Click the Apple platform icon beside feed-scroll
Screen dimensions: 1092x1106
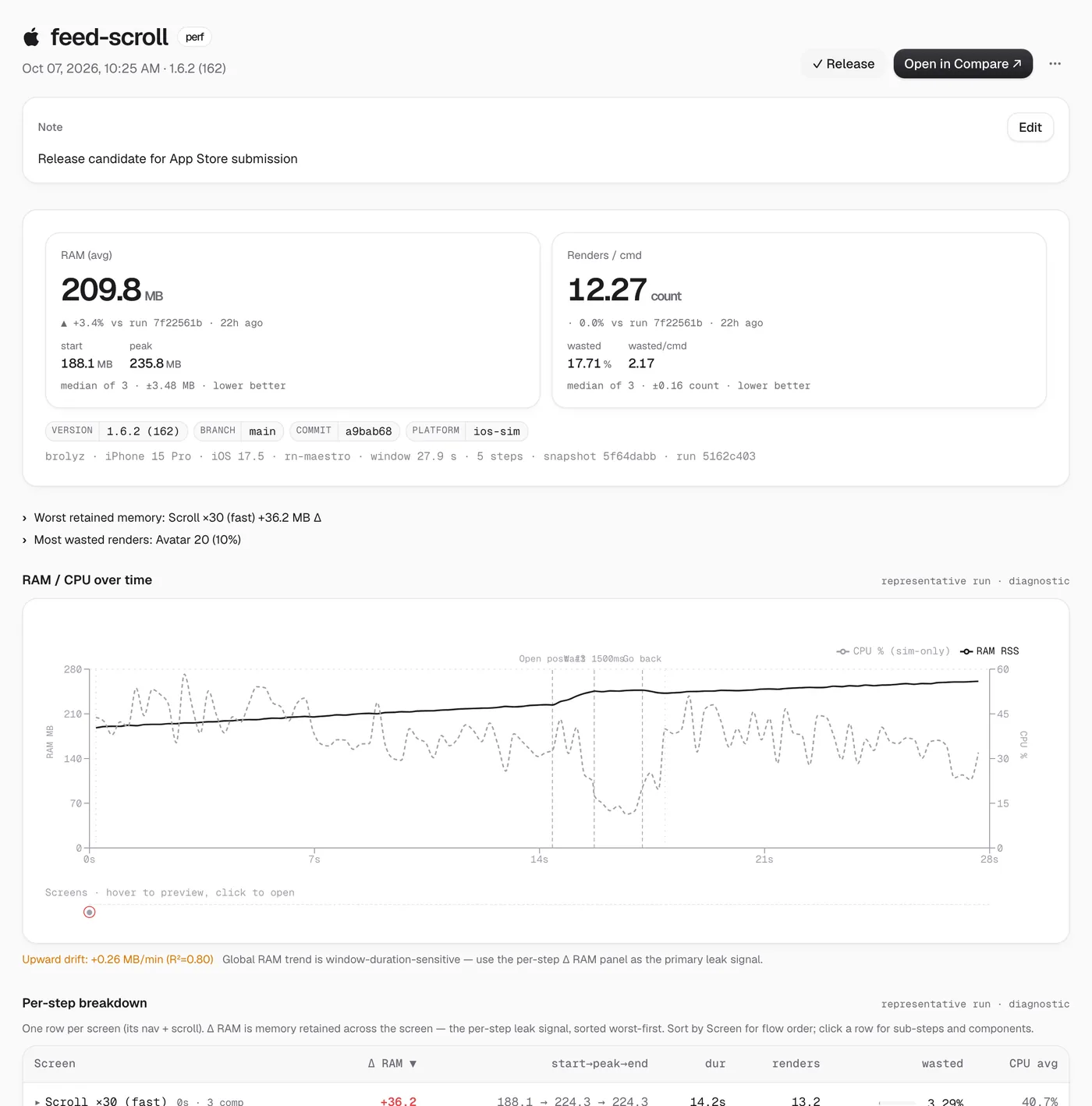(31, 37)
